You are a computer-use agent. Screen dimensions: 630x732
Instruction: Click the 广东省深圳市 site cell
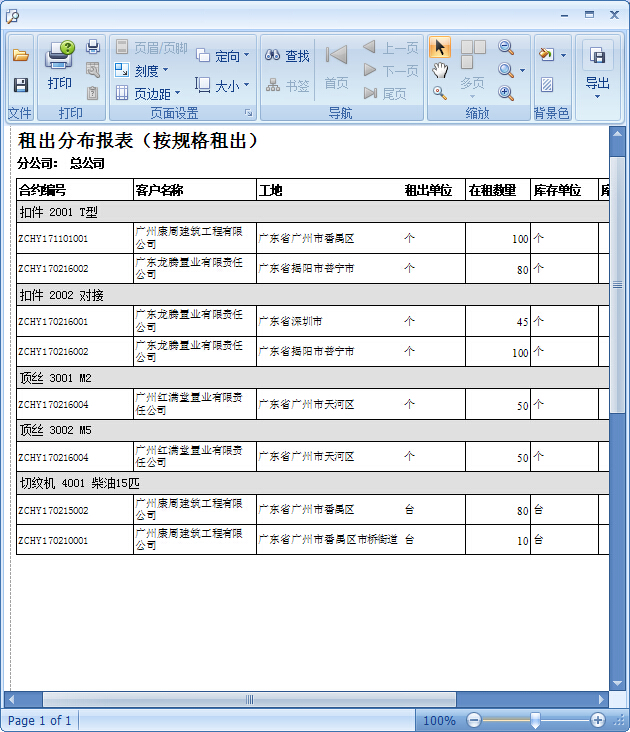pyautogui.click(x=290, y=321)
